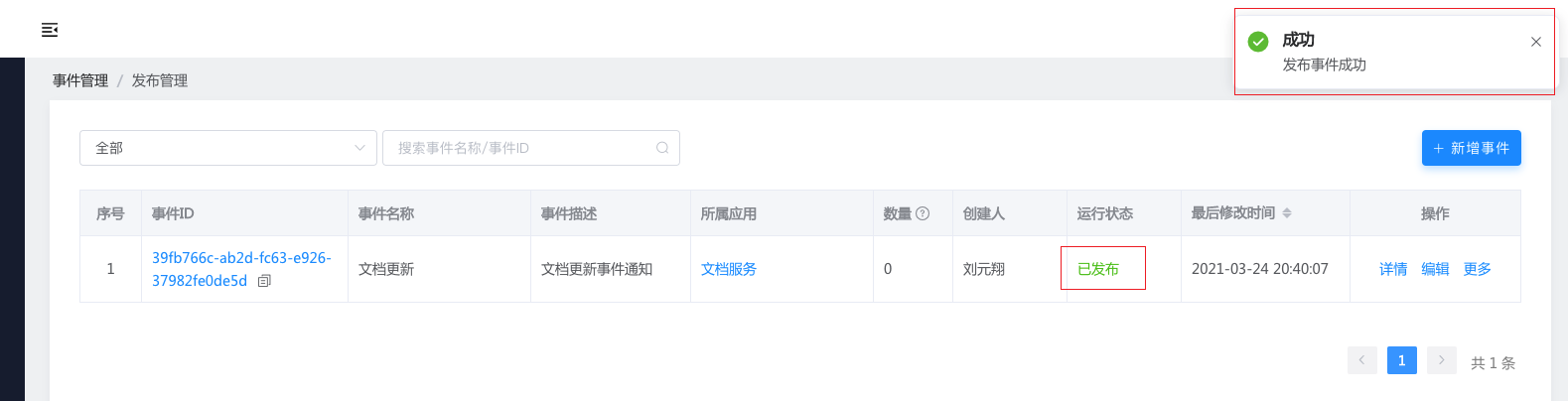
Task: Go to the previous page arrow
Action: [1361, 360]
